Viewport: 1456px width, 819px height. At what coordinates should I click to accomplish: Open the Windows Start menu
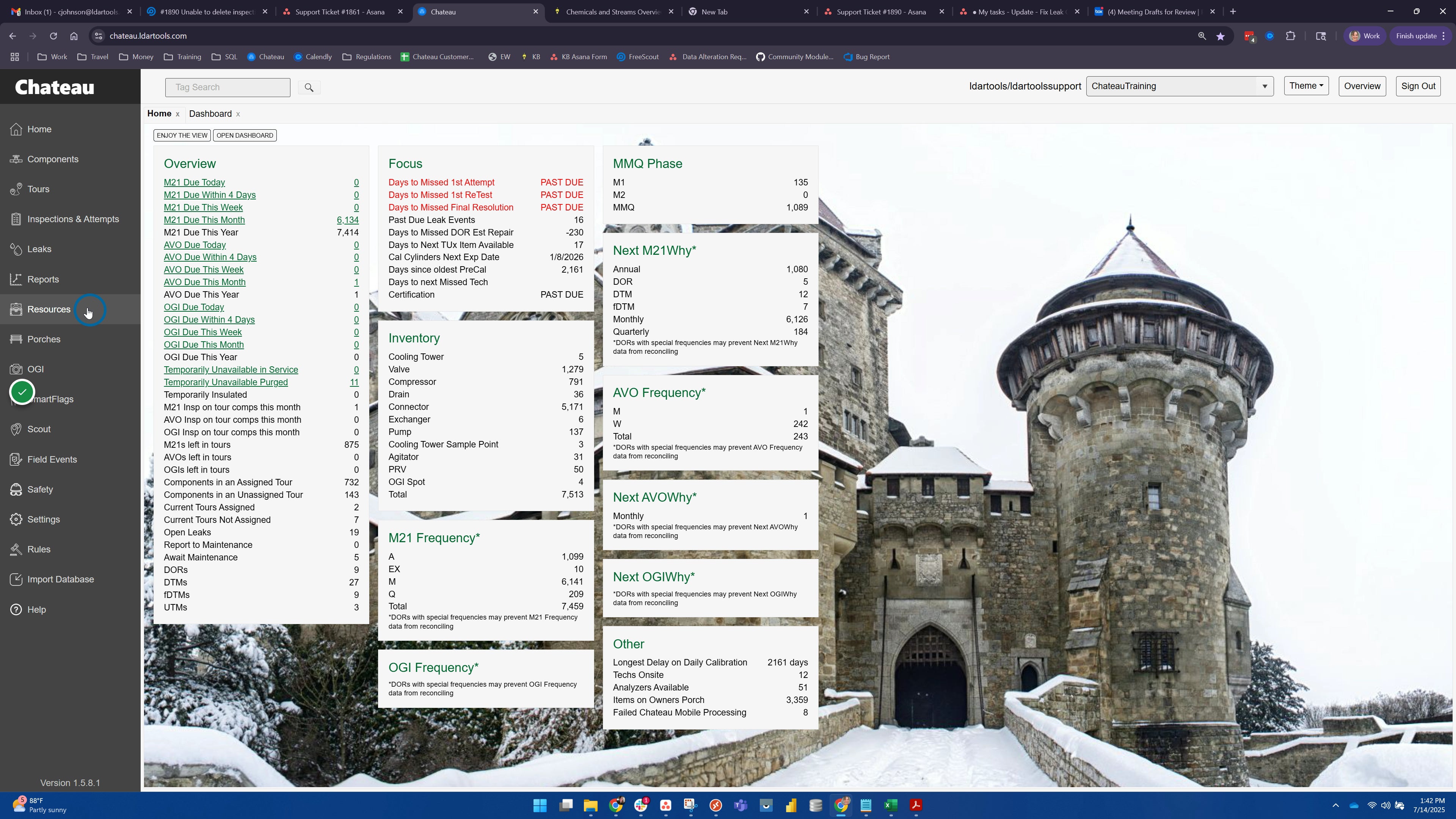point(540,805)
